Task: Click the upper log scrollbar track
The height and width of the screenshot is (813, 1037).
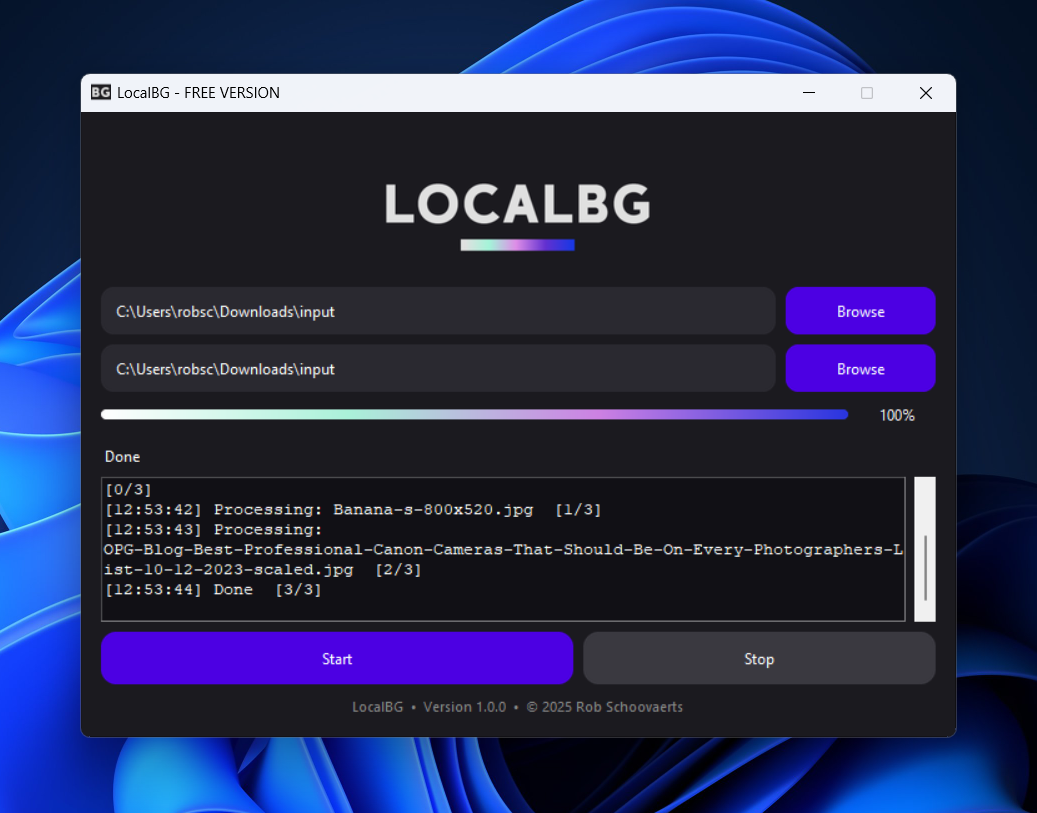Action: [925, 505]
